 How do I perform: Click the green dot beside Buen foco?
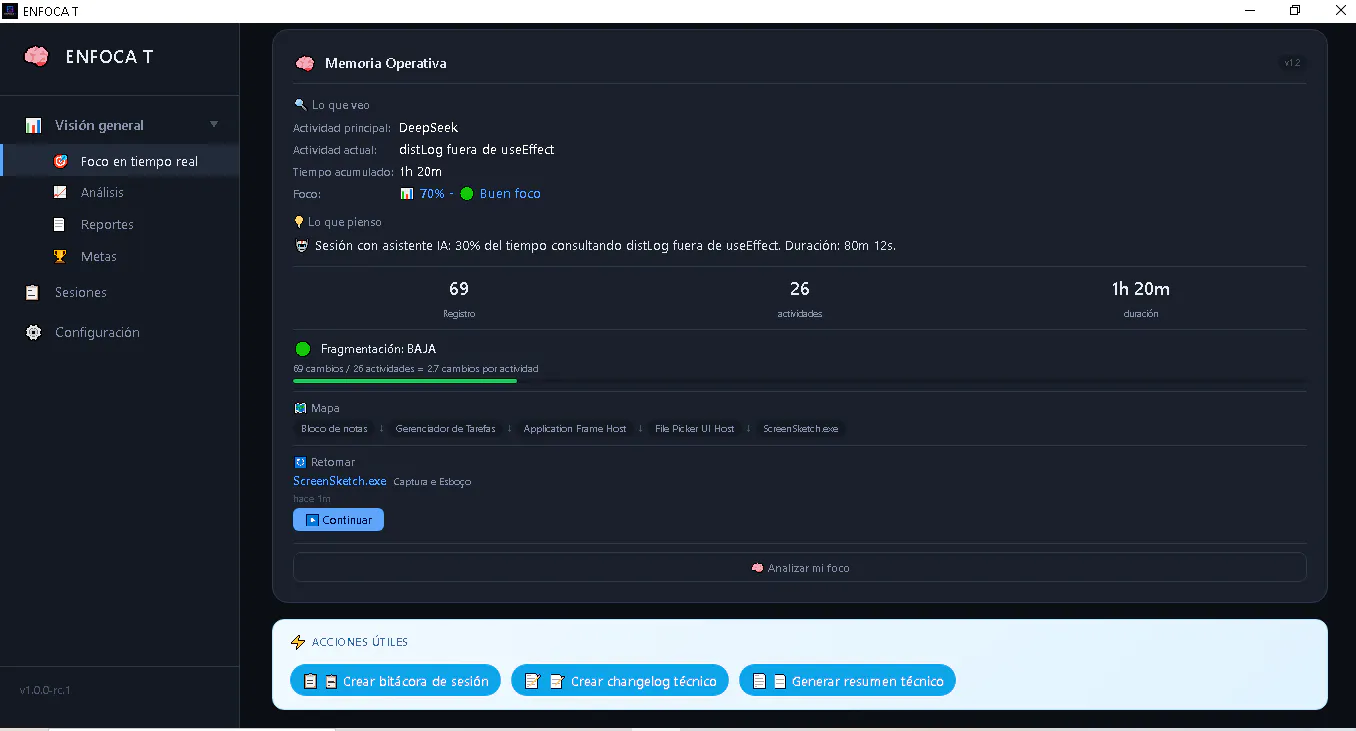[467, 193]
